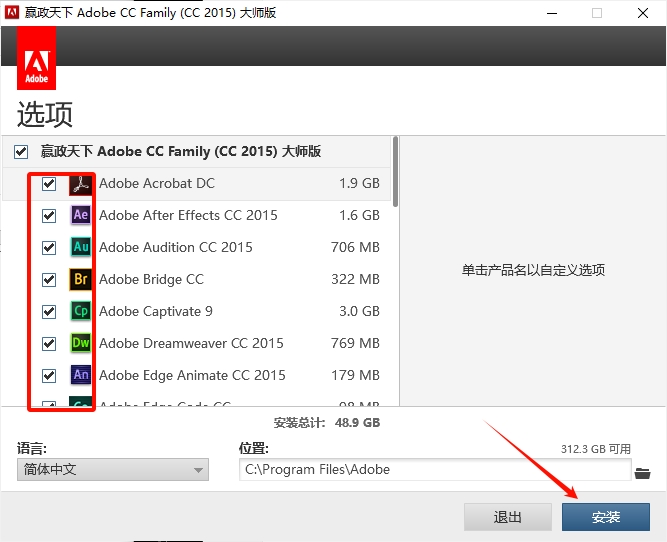Minimize the installer window
The width and height of the screenshot is (667, 542).
(552, 13)
